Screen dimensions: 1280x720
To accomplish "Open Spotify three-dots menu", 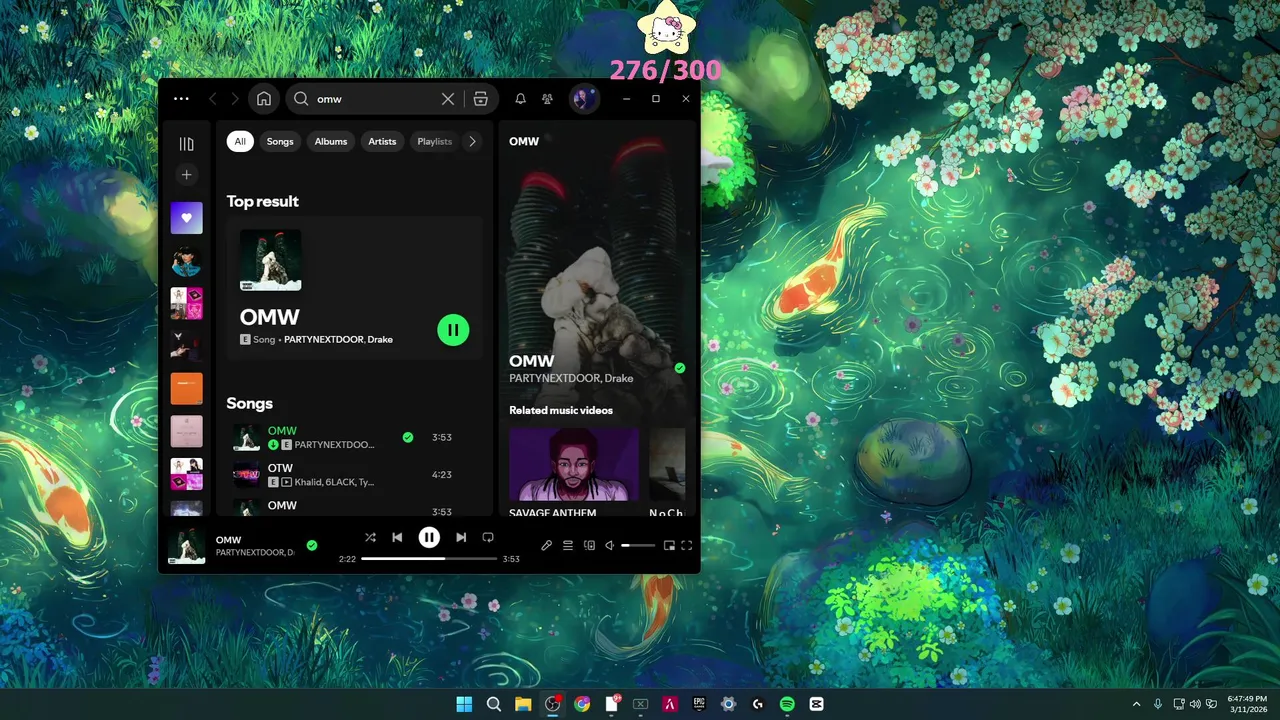I will (181, 99).
